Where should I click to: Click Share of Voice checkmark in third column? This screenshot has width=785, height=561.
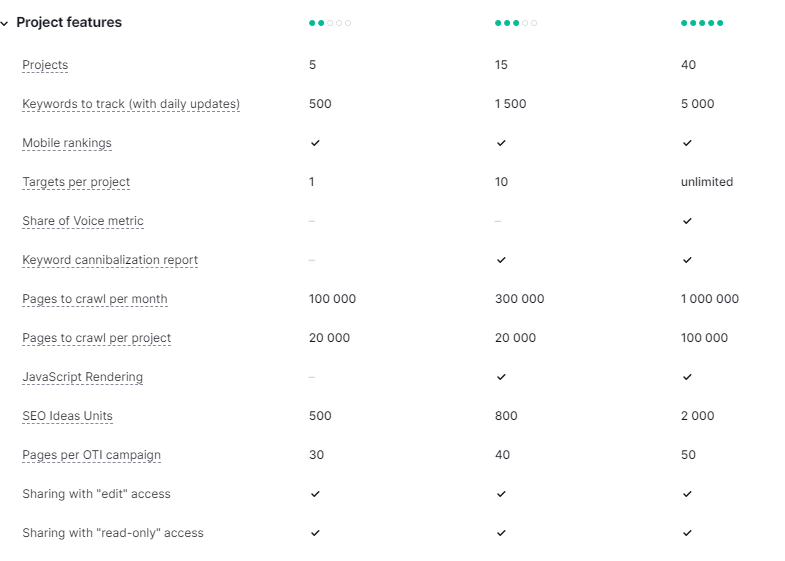pyautogui.click(x=687, y=221)
